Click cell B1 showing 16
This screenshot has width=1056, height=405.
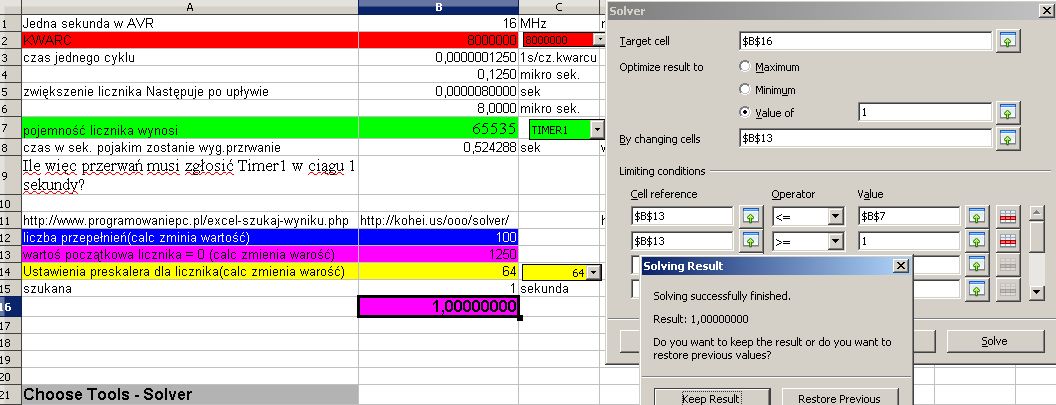pos(438,24)
